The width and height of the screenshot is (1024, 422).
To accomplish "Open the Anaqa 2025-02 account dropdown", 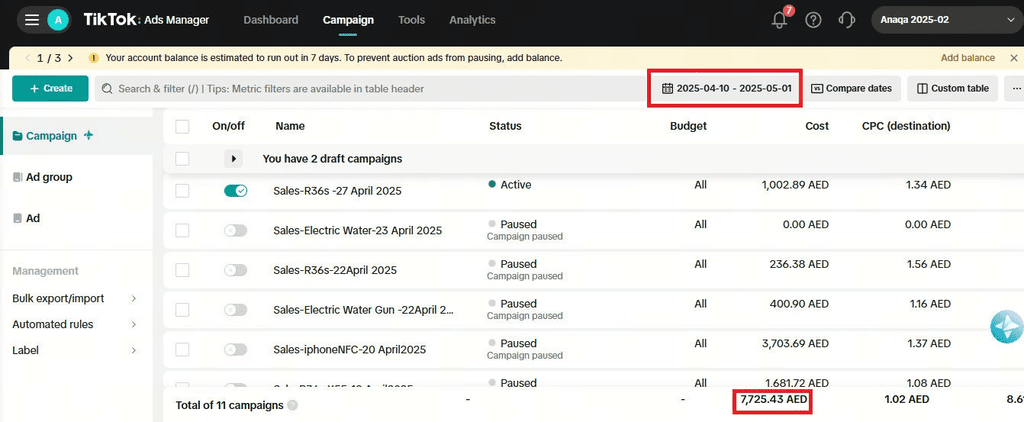I will [x=943, y=20].
